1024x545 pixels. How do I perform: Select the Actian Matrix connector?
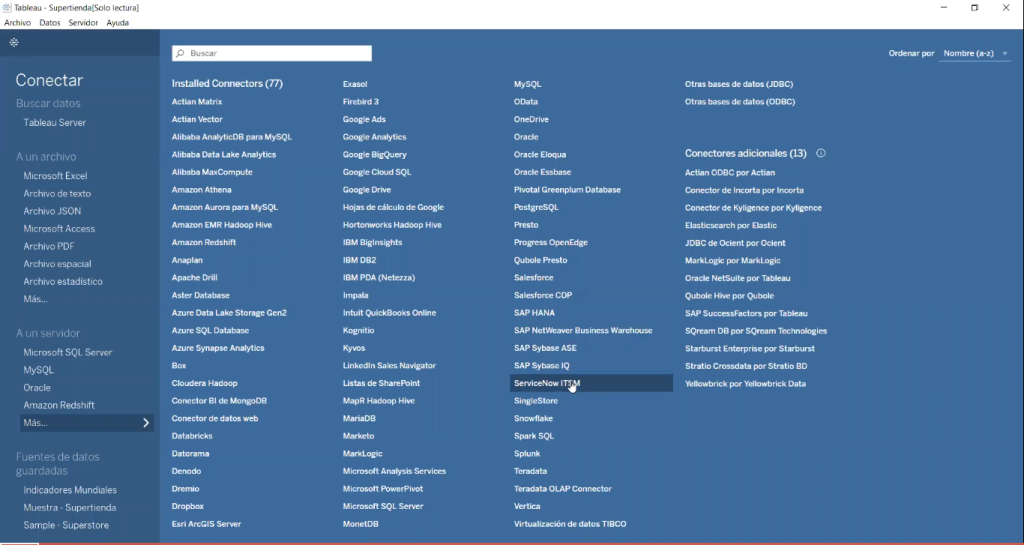tap(197, 102)
